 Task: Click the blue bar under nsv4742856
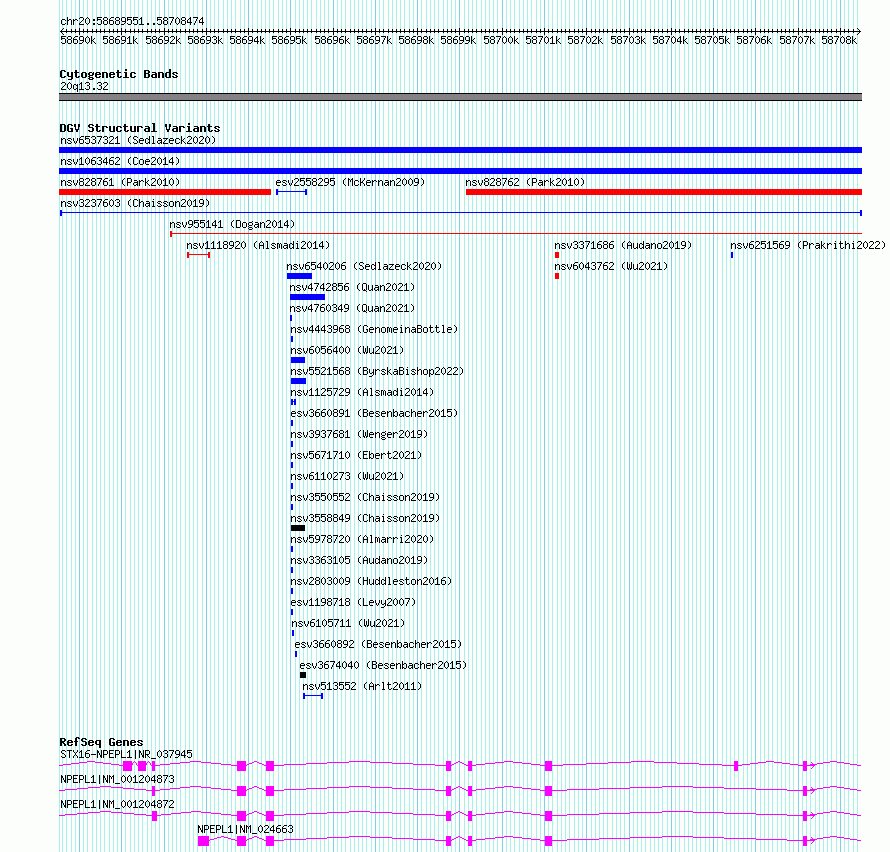(307, 297)
